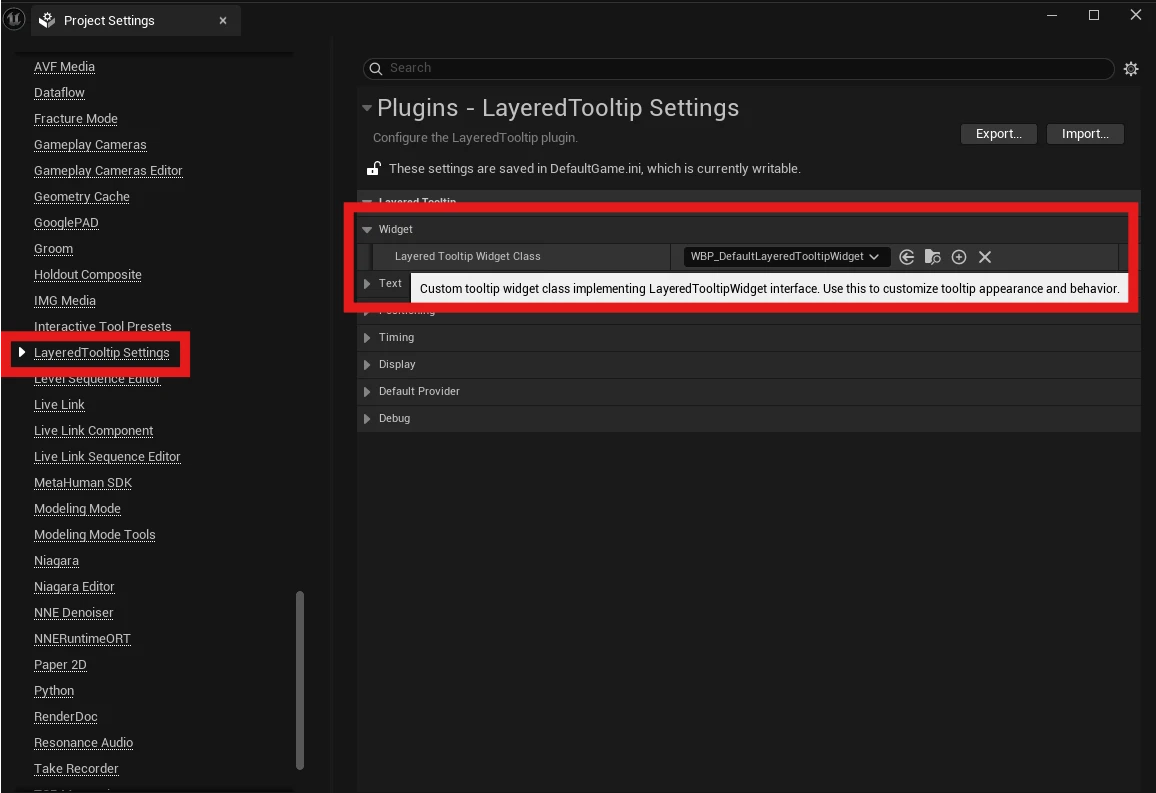Go to Live Link settings

coord(59,405)
